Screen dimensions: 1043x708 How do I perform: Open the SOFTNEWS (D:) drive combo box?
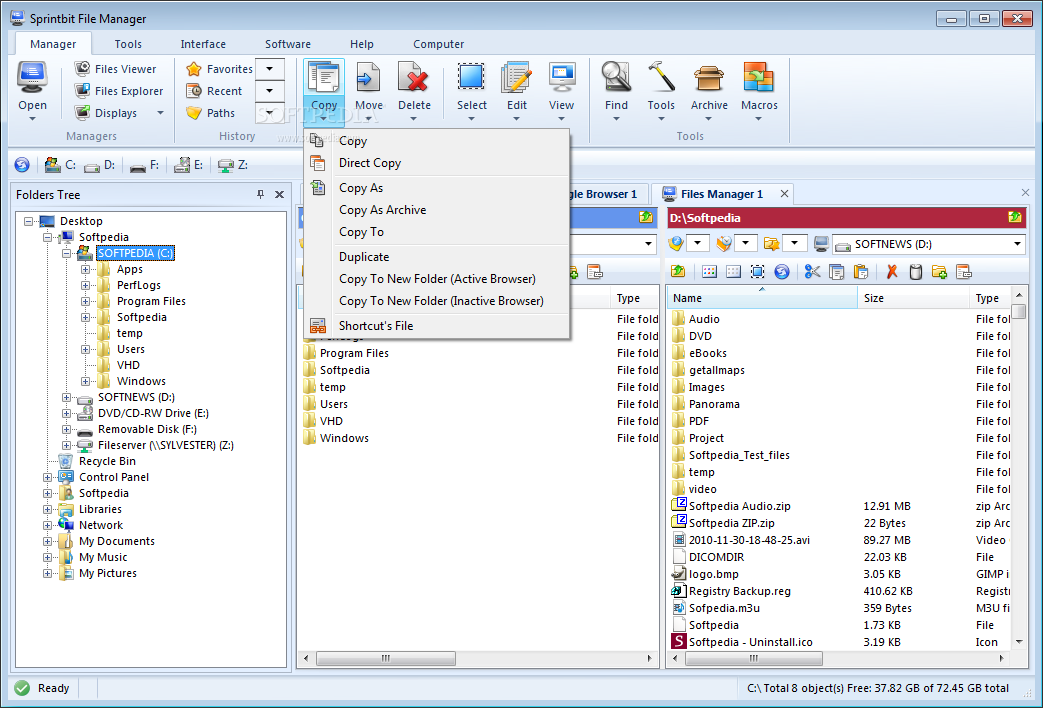(929, 244)
